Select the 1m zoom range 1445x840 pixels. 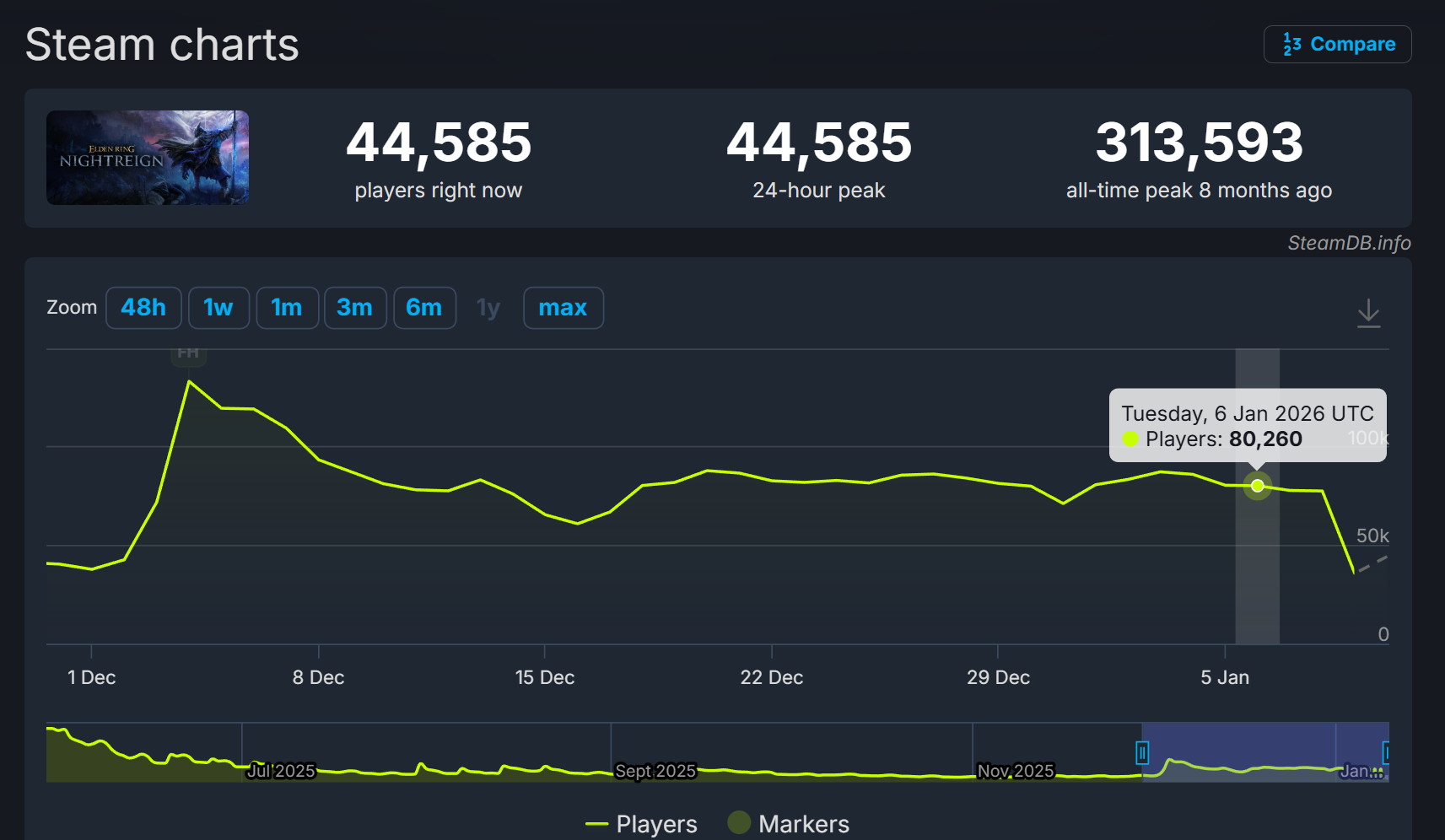[287, 308]
